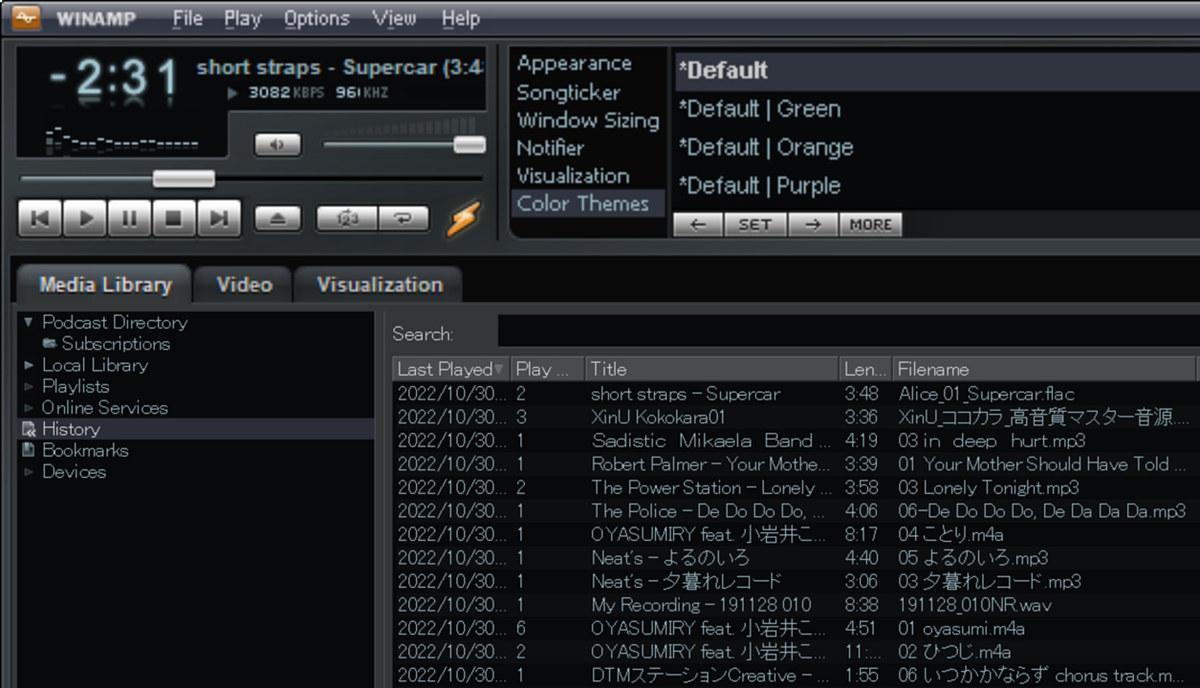Screen dimensions: 1200x688
Task: Select the Appearance settings entry
Action: click(574, 63)
